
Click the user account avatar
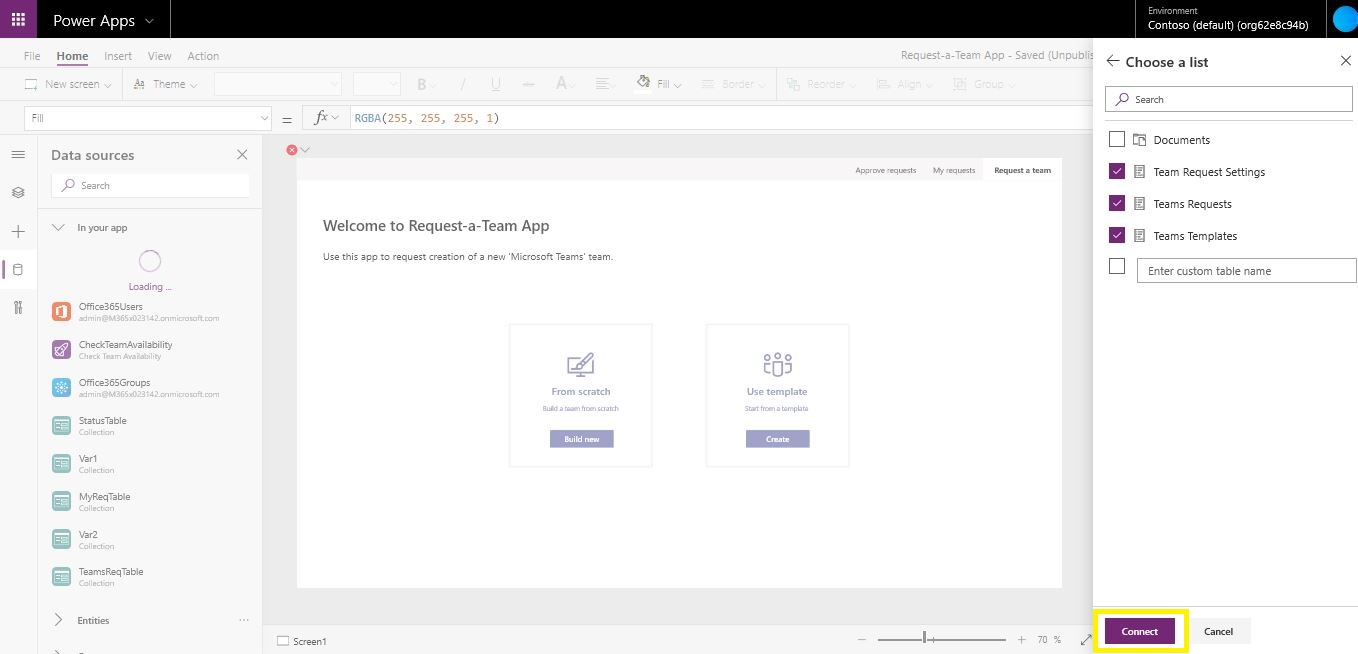point(1345,19)
